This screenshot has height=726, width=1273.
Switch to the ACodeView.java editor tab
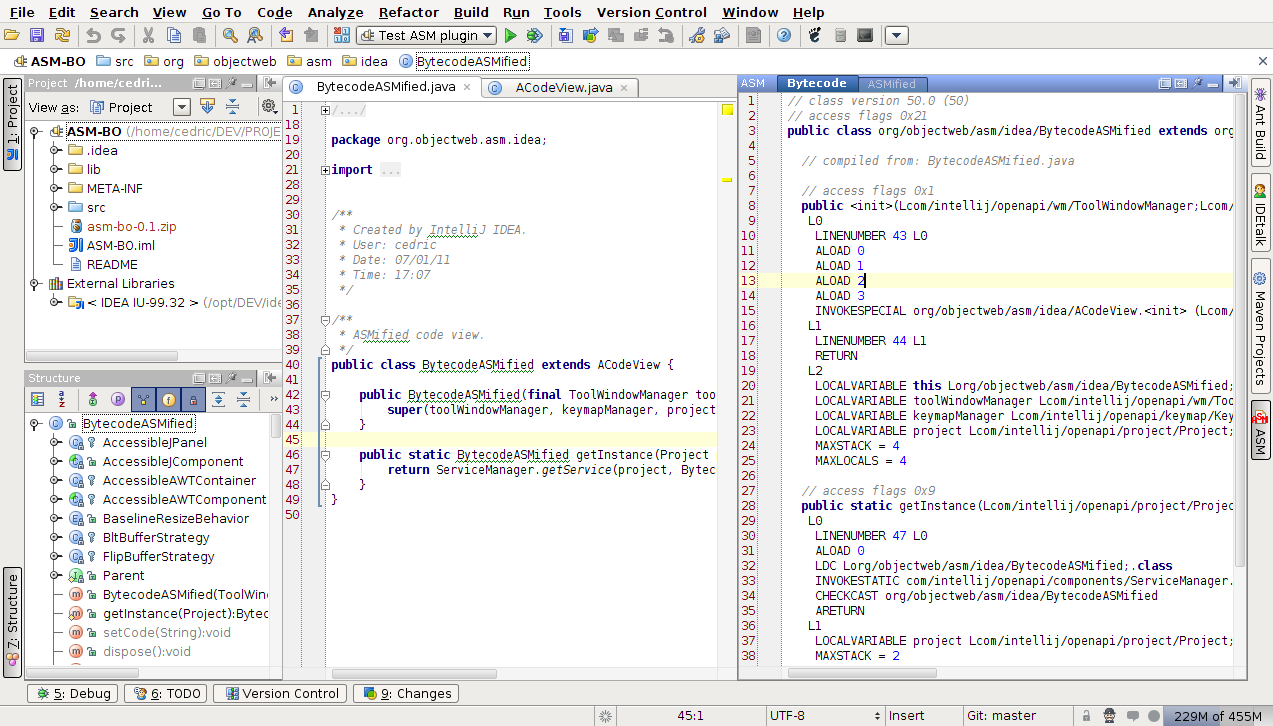(x=563, y=87)
